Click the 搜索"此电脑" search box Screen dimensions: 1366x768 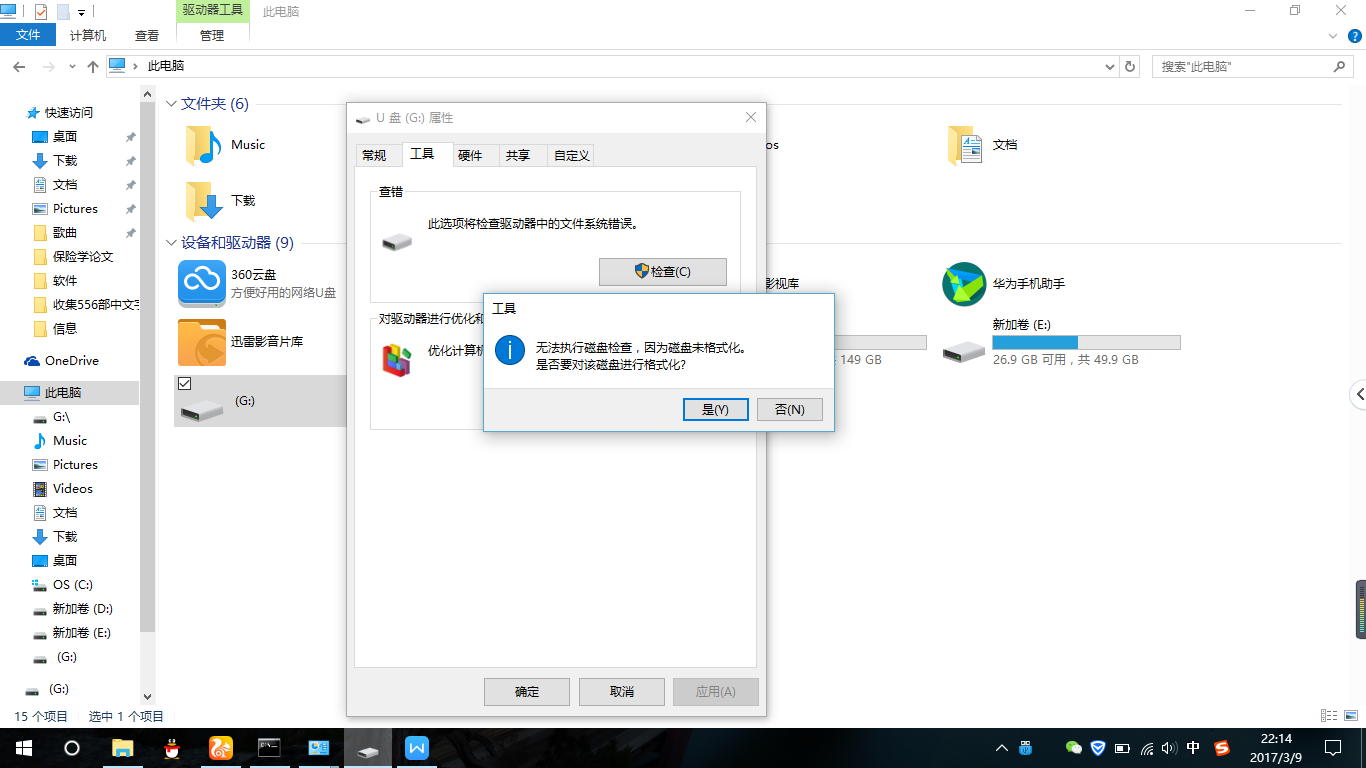pos(1254,66)
